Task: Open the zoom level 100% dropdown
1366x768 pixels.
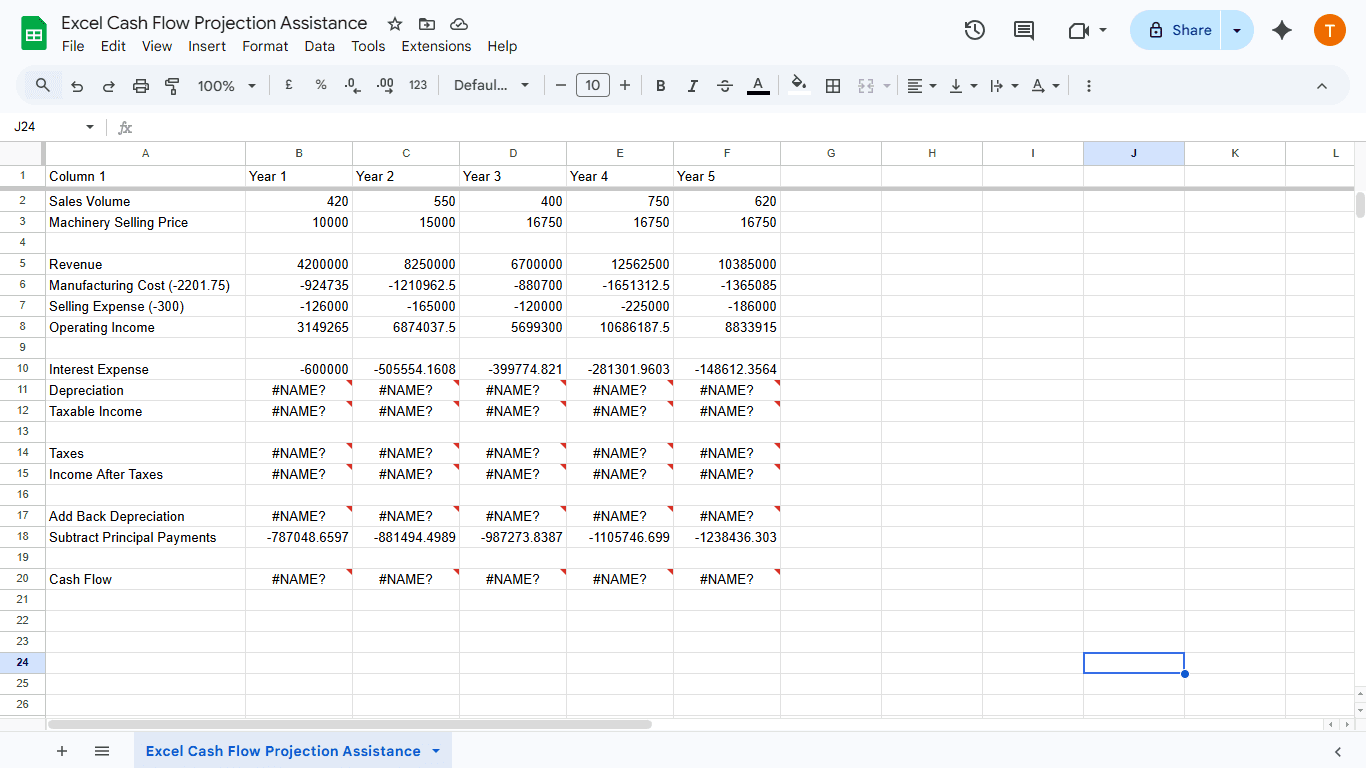Action: point(226,86)
